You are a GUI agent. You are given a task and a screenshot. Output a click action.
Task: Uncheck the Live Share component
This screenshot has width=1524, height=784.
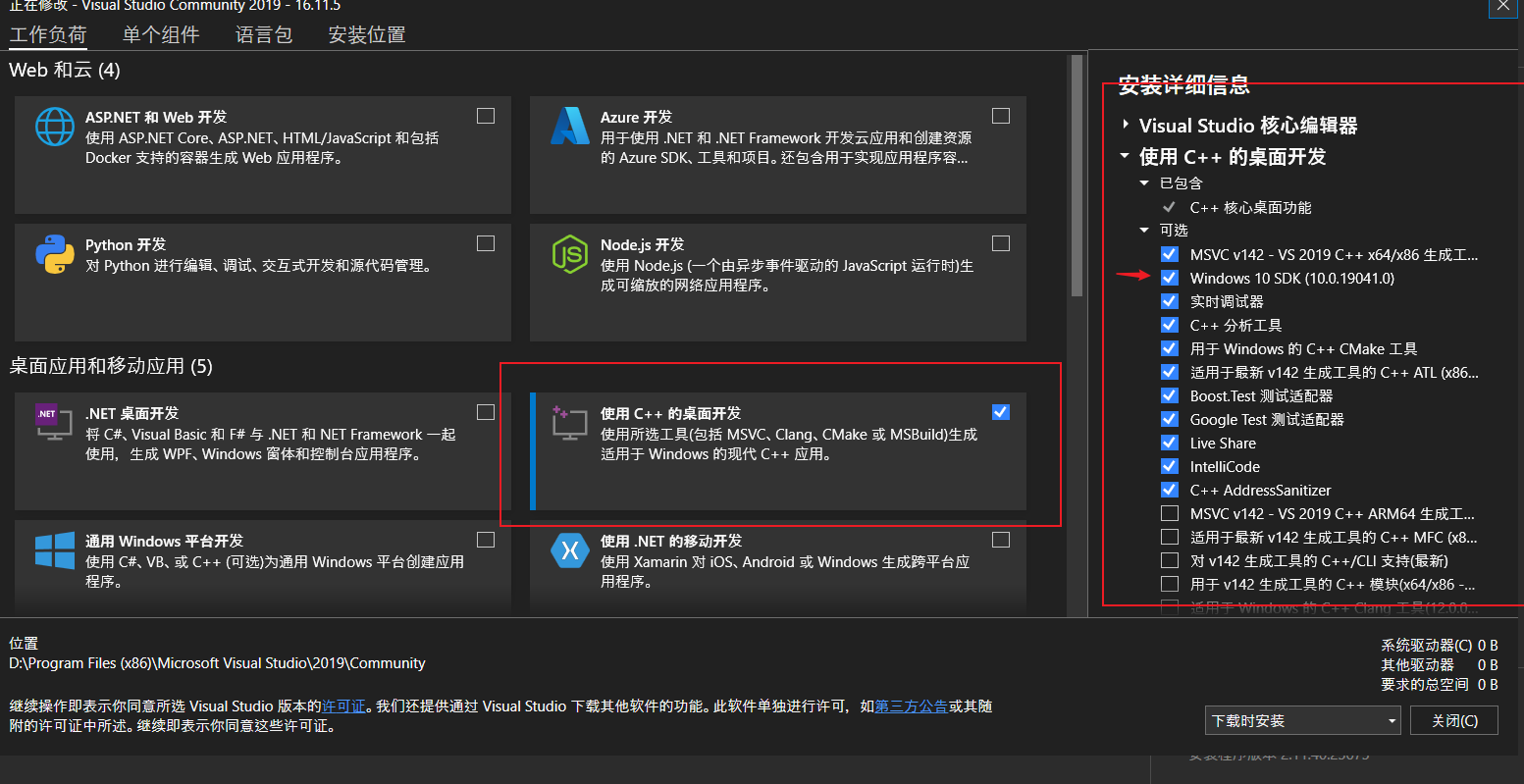coord(1170,443)
